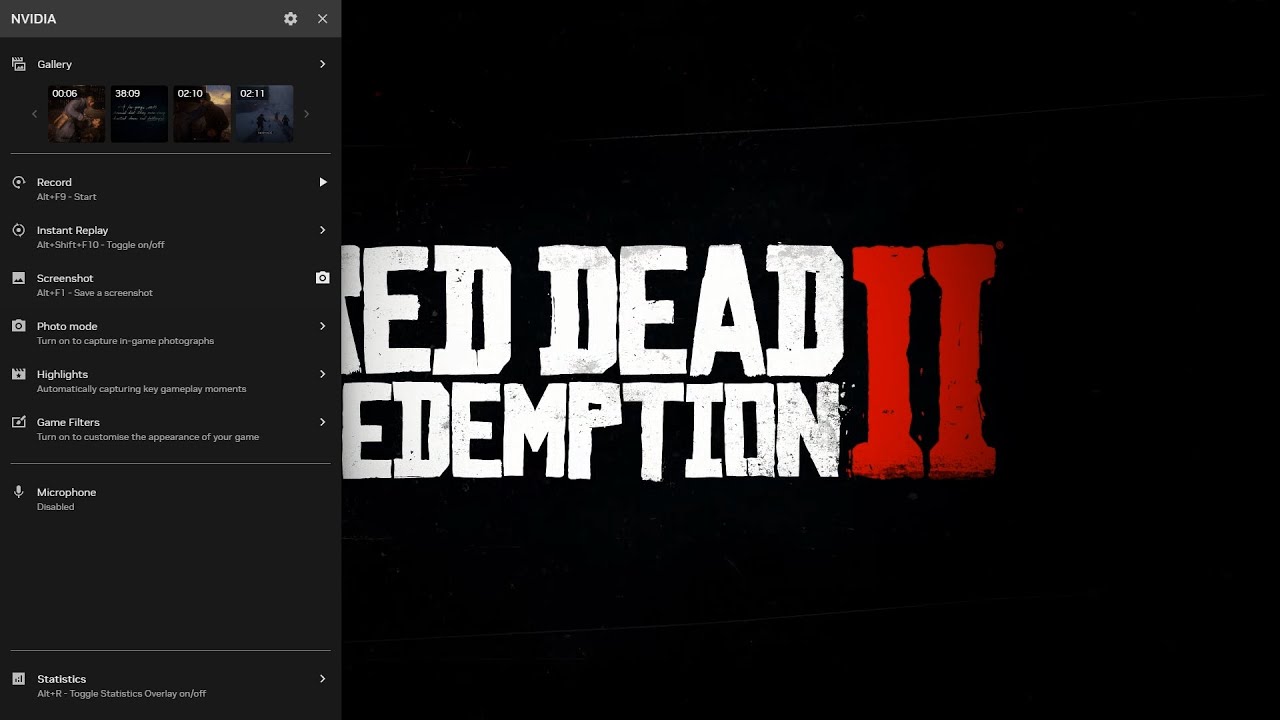Click the Statistics chart icon
Screen dimensions: 1280x720
[x=18, y=679]
